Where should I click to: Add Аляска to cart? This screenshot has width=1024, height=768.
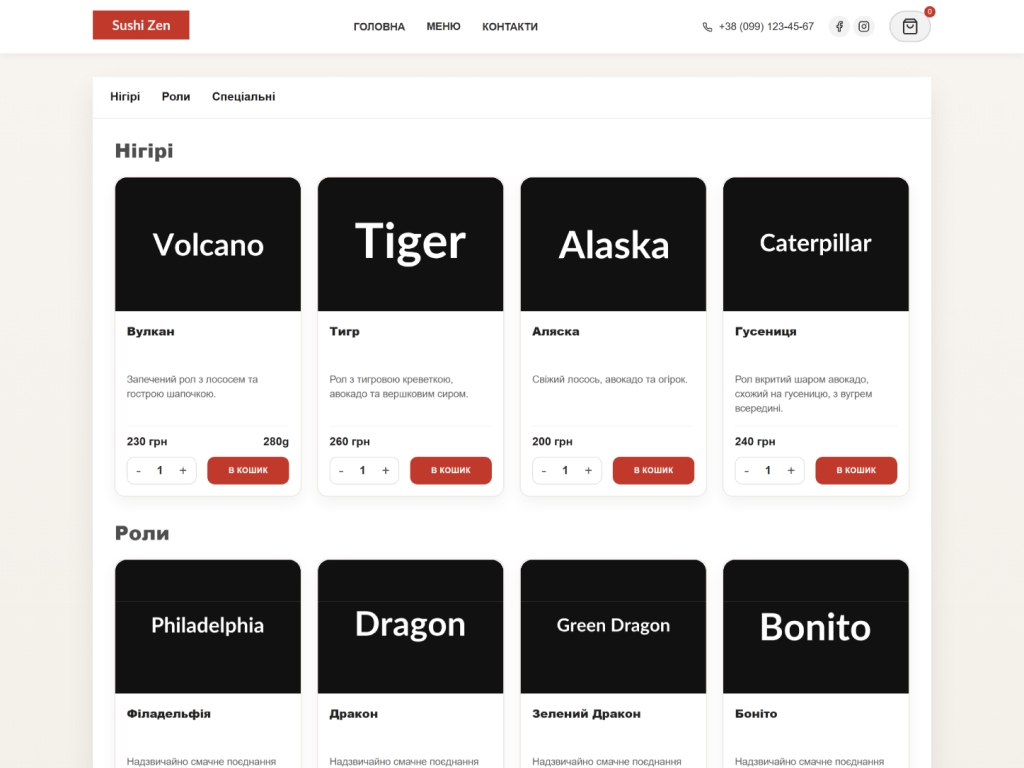click(653, 470)
